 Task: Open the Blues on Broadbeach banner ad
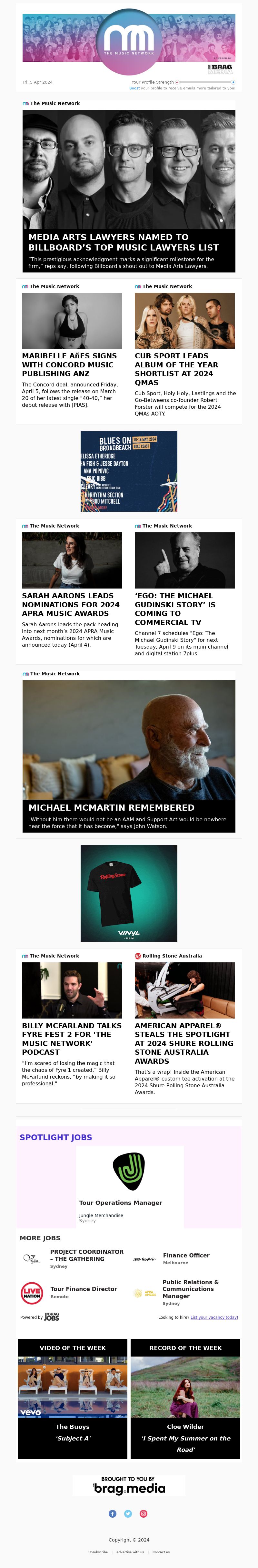click(129, 471)
